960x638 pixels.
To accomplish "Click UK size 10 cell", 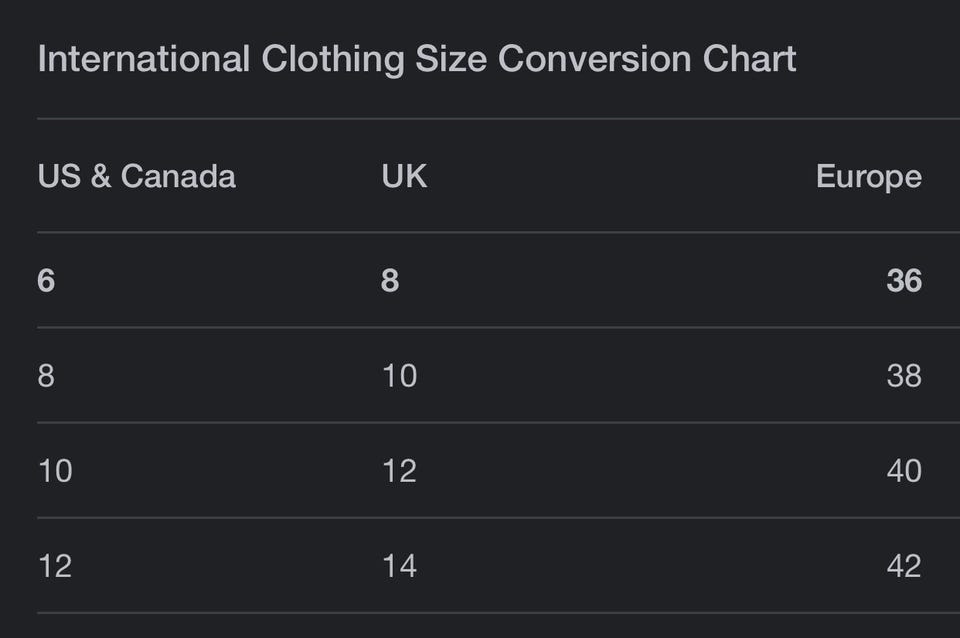I will click(x=399, y=376).
